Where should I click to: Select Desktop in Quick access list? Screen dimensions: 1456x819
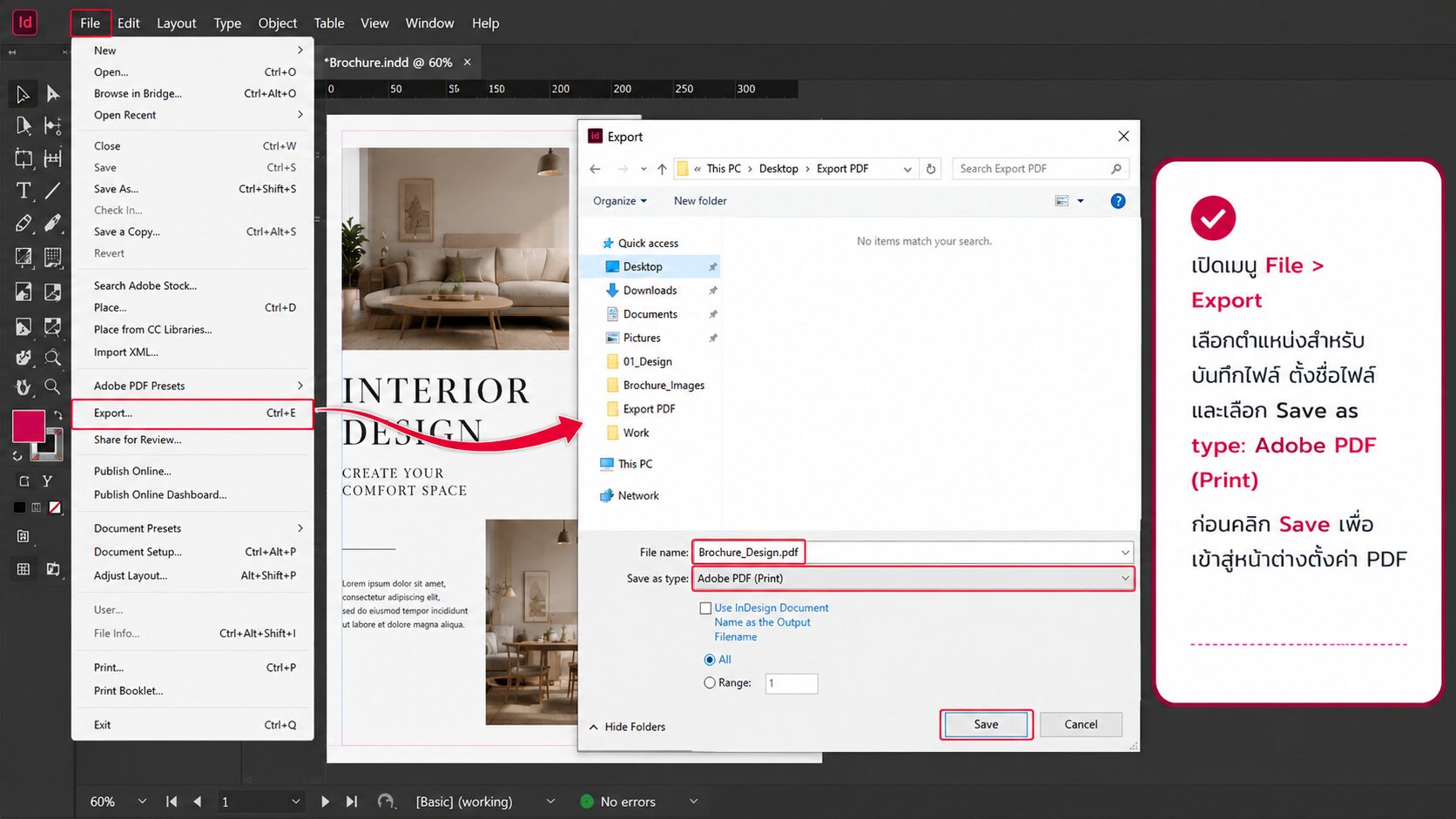(x=652, y=267)
